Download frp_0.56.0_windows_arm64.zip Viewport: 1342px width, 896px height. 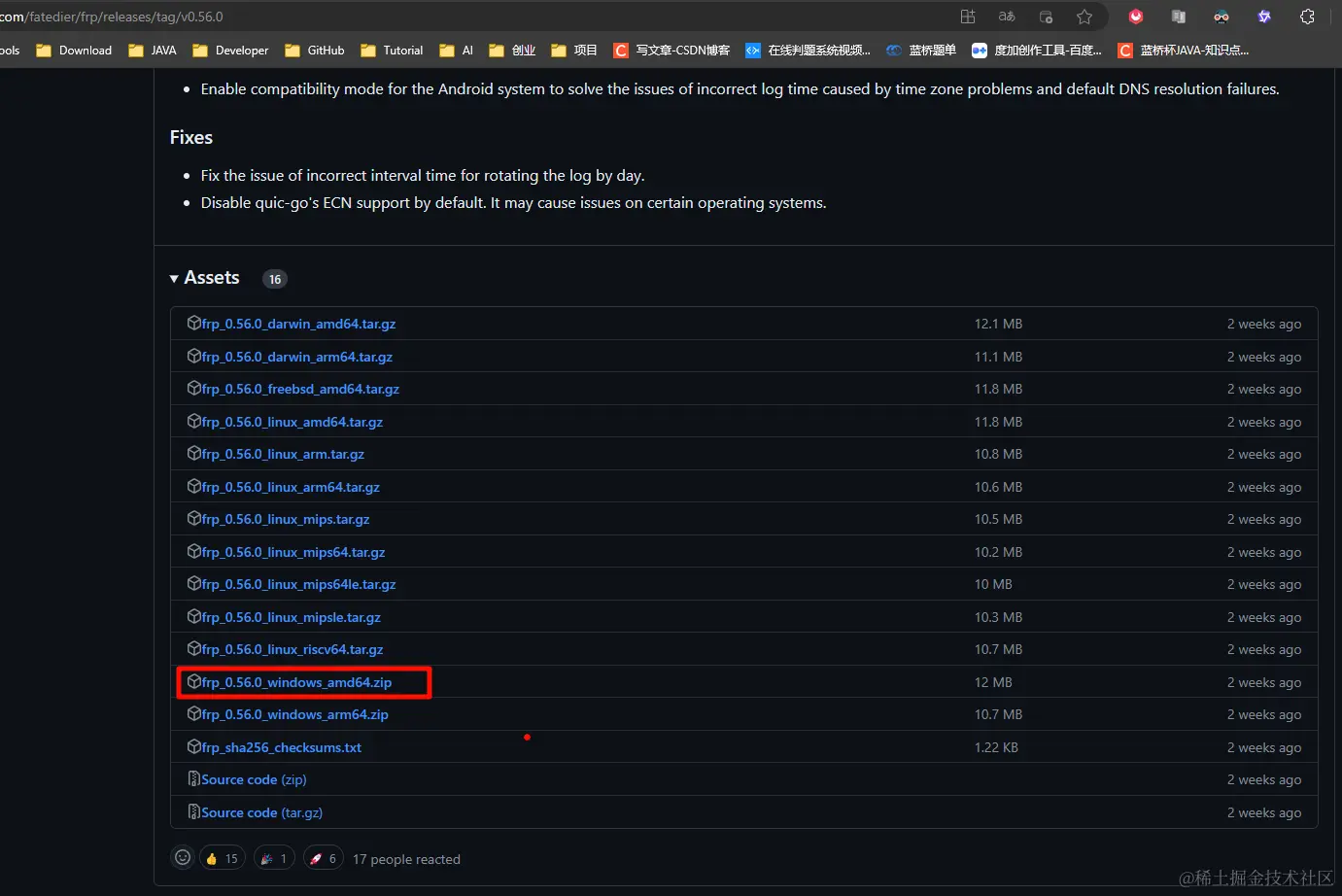coord(294,714)
